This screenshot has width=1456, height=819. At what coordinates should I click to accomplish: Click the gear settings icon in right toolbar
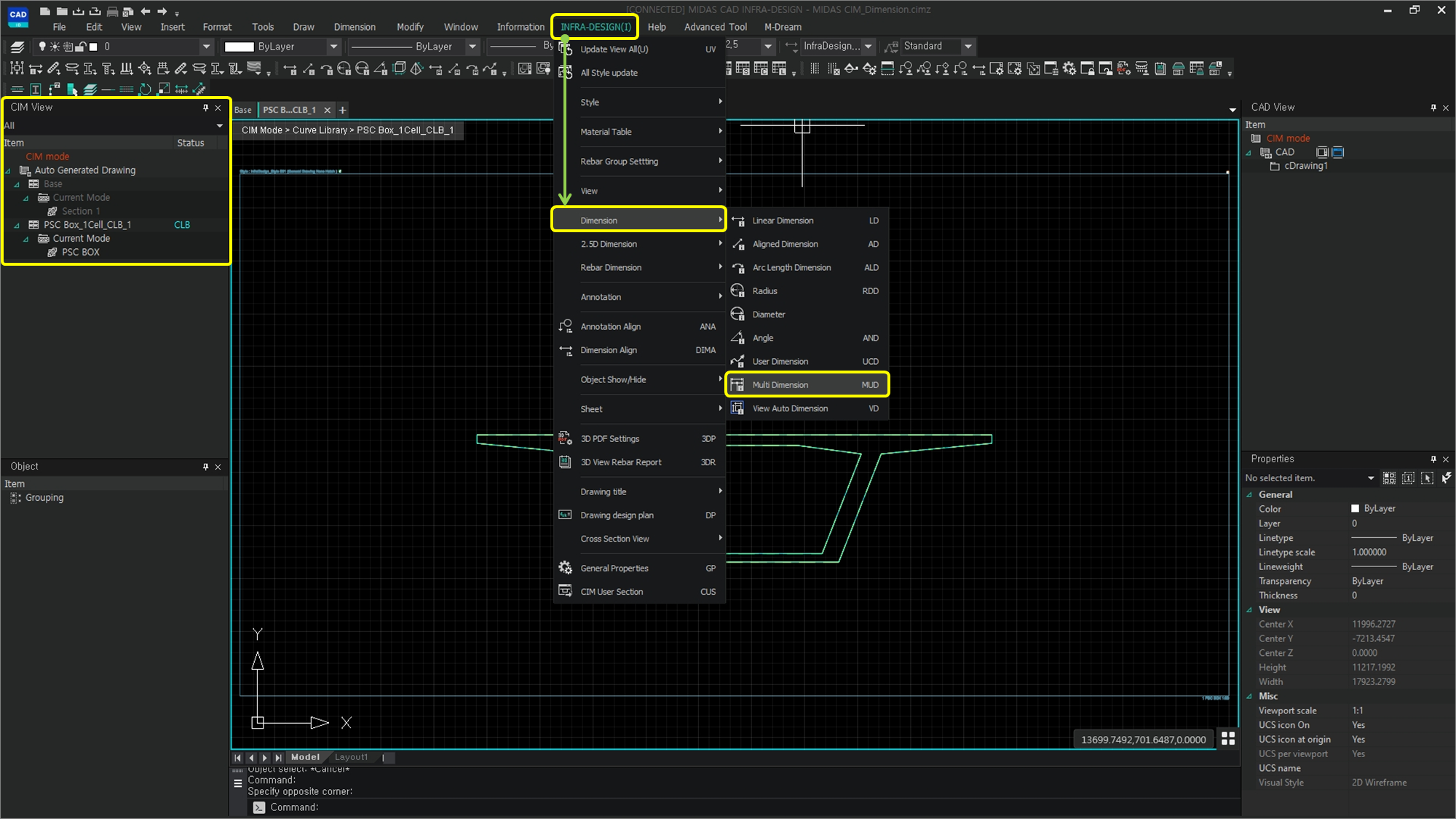pos(1069,68)
